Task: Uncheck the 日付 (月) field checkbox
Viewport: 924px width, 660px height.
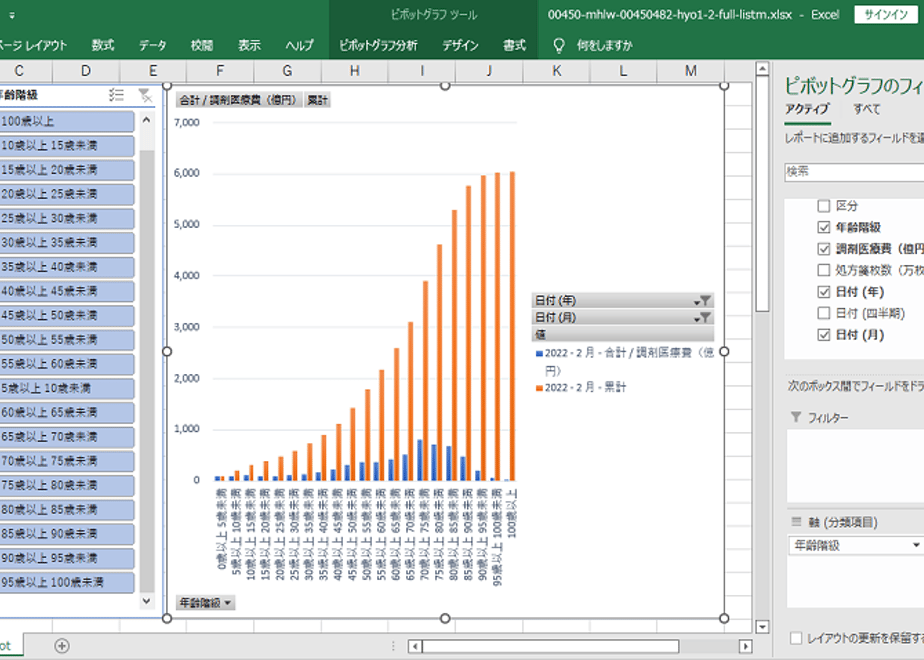Action: 824,335
